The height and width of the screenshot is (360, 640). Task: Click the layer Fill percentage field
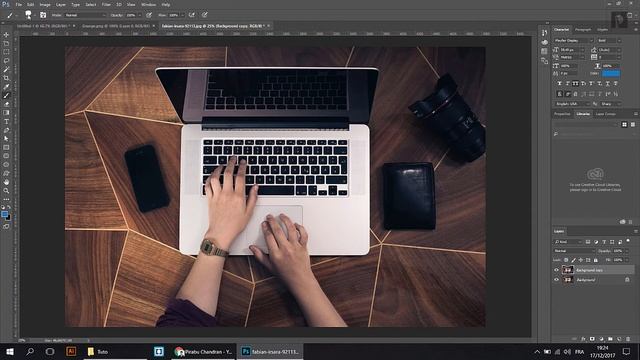coord(618,260)
